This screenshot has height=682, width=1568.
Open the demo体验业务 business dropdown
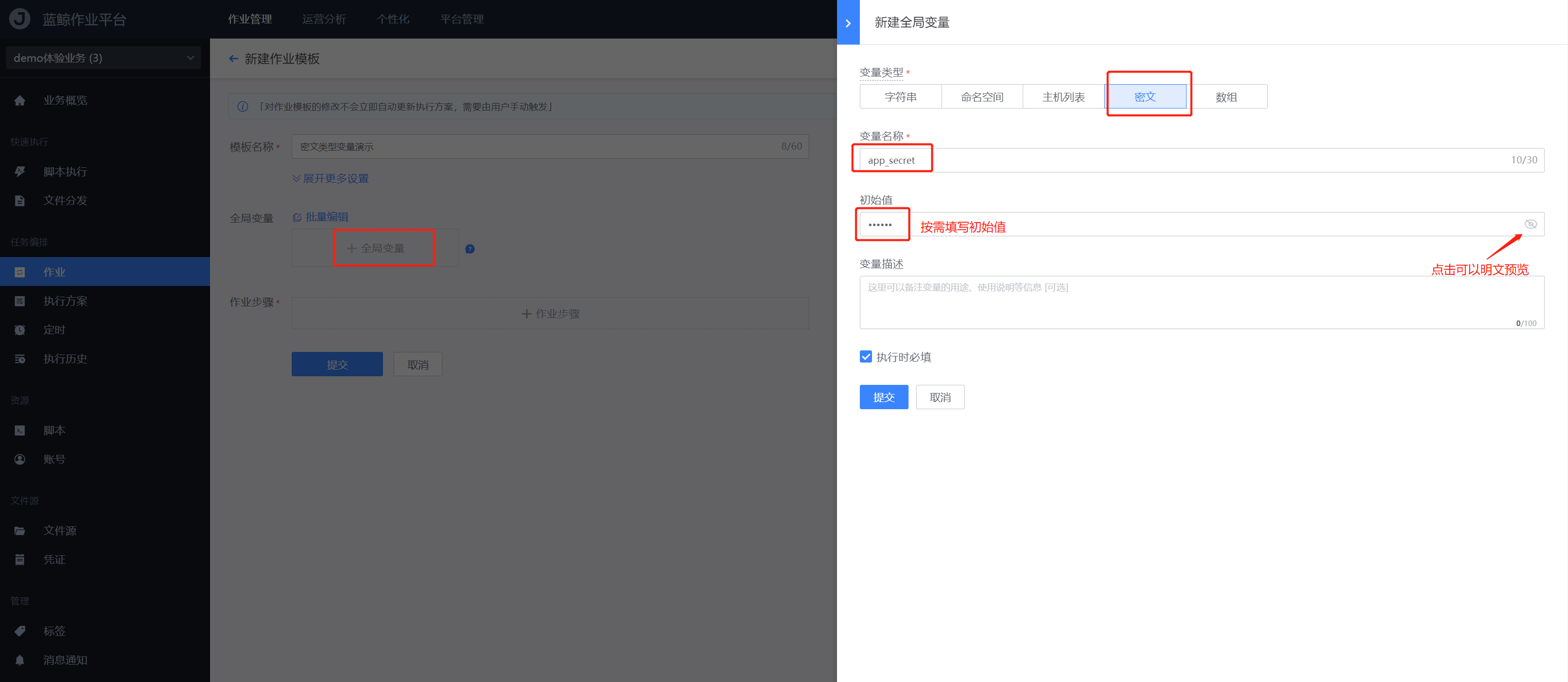click(103, 58)
